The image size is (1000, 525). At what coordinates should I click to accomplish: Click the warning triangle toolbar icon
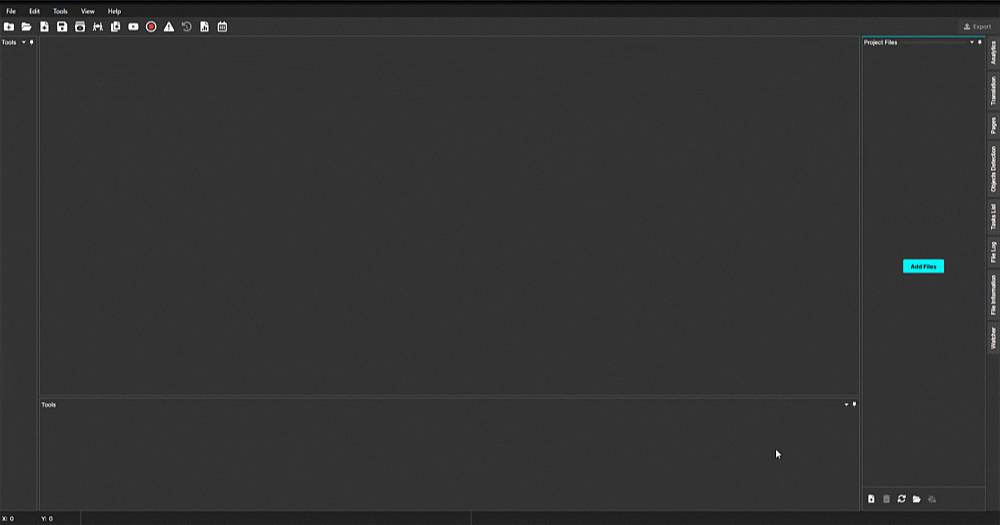(169, 27)
